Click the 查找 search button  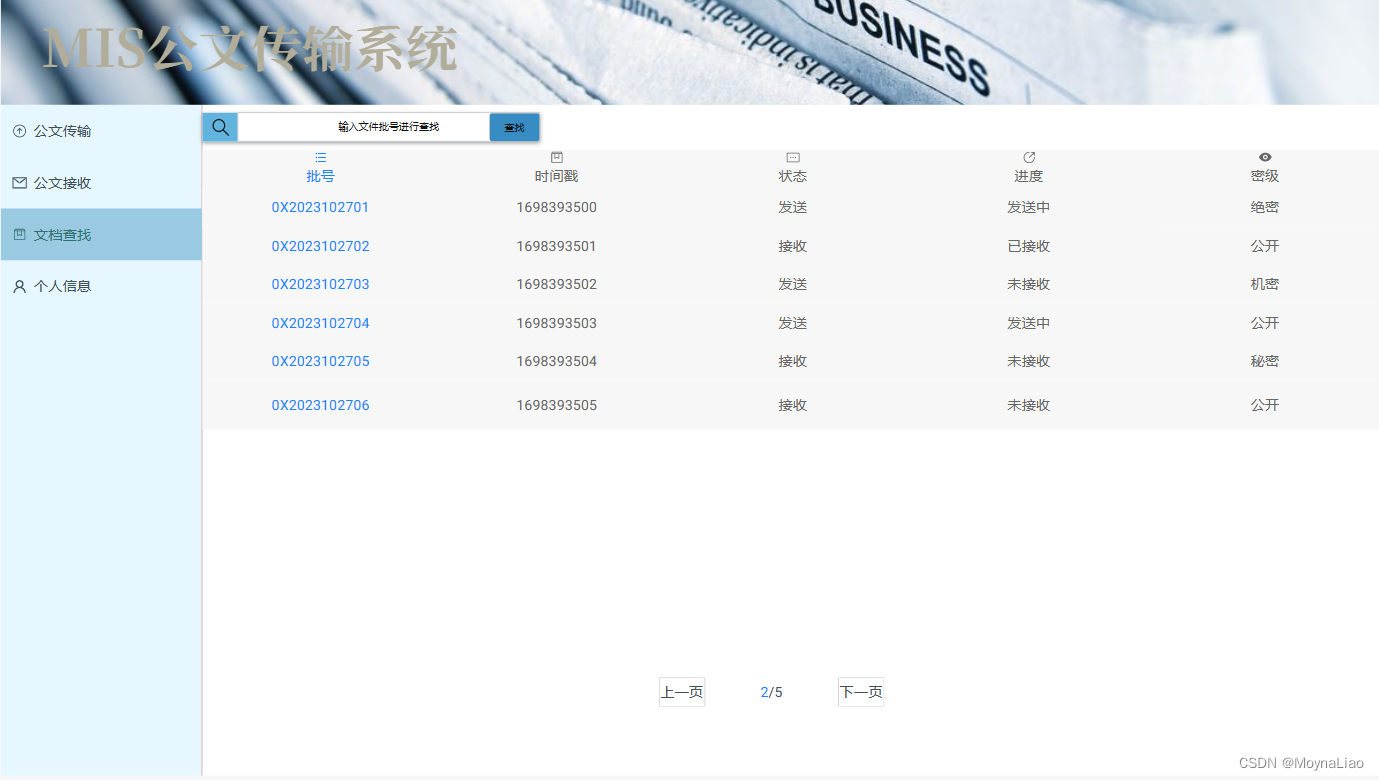click(514, 127)
